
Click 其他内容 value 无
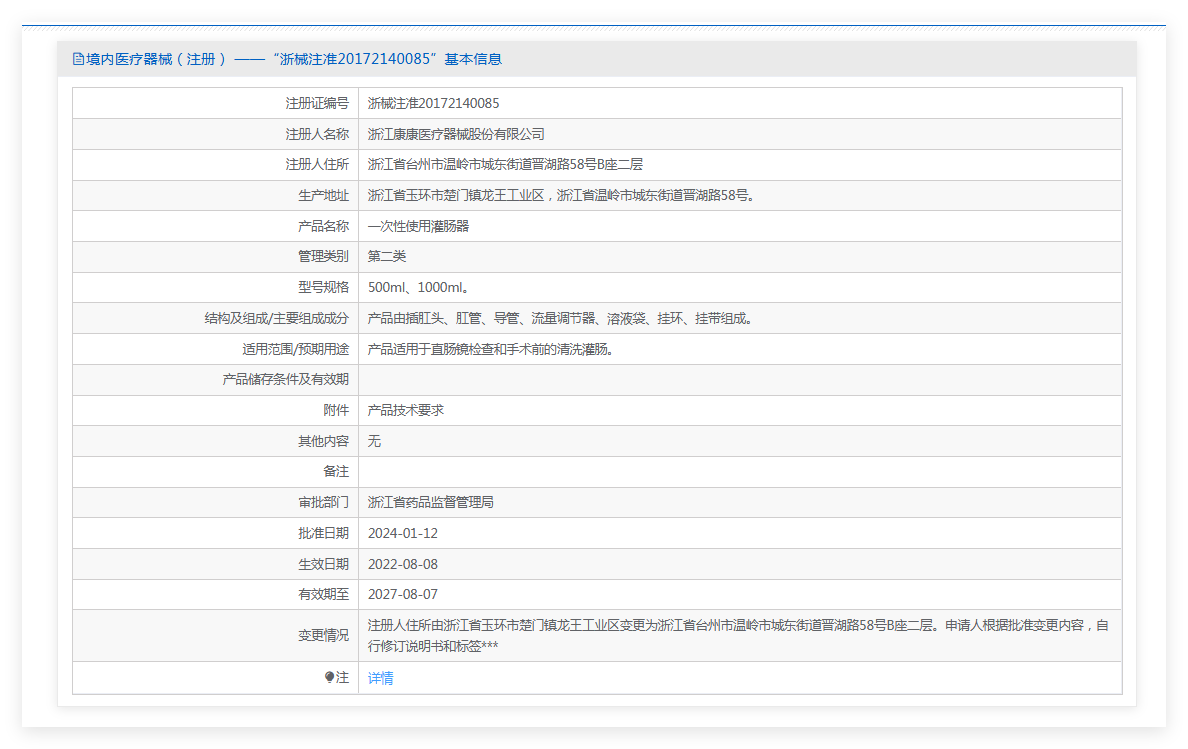click(374, 441)
